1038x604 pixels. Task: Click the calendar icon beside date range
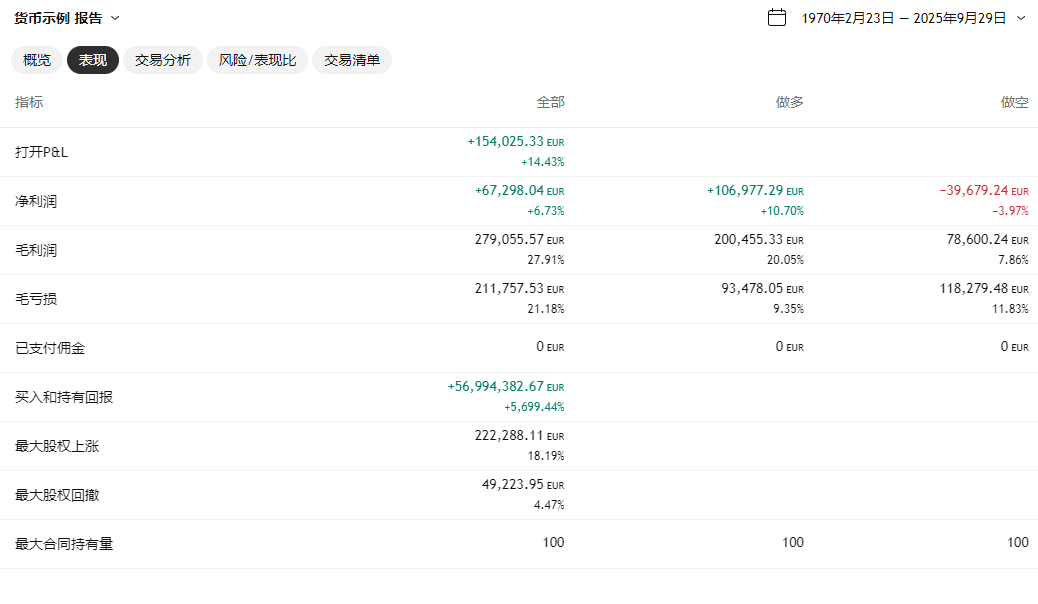pyautogui.click(x=777, y=18)
